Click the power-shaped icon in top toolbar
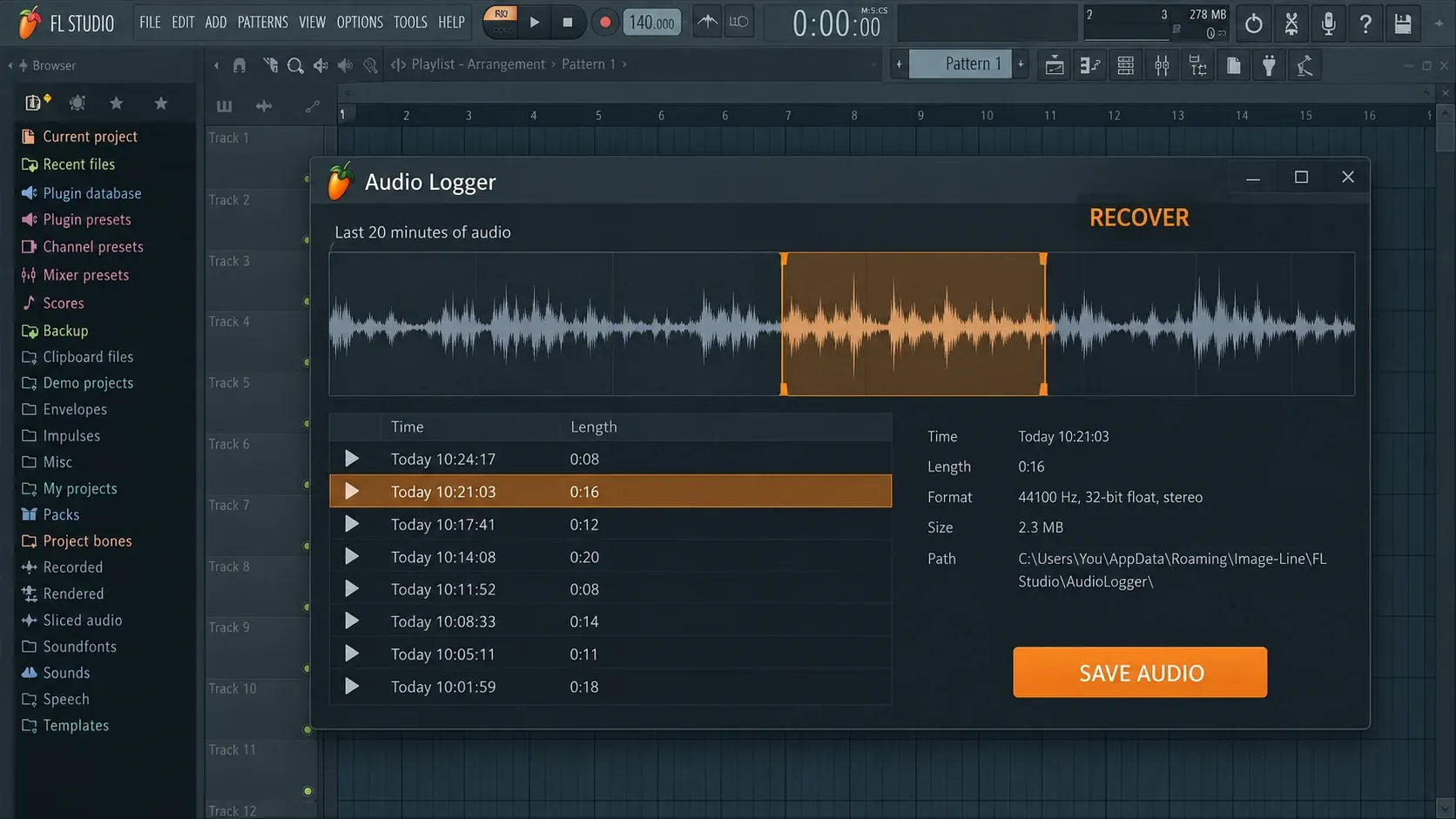The image size is (1456, 819). click(x=1254, y=23)
